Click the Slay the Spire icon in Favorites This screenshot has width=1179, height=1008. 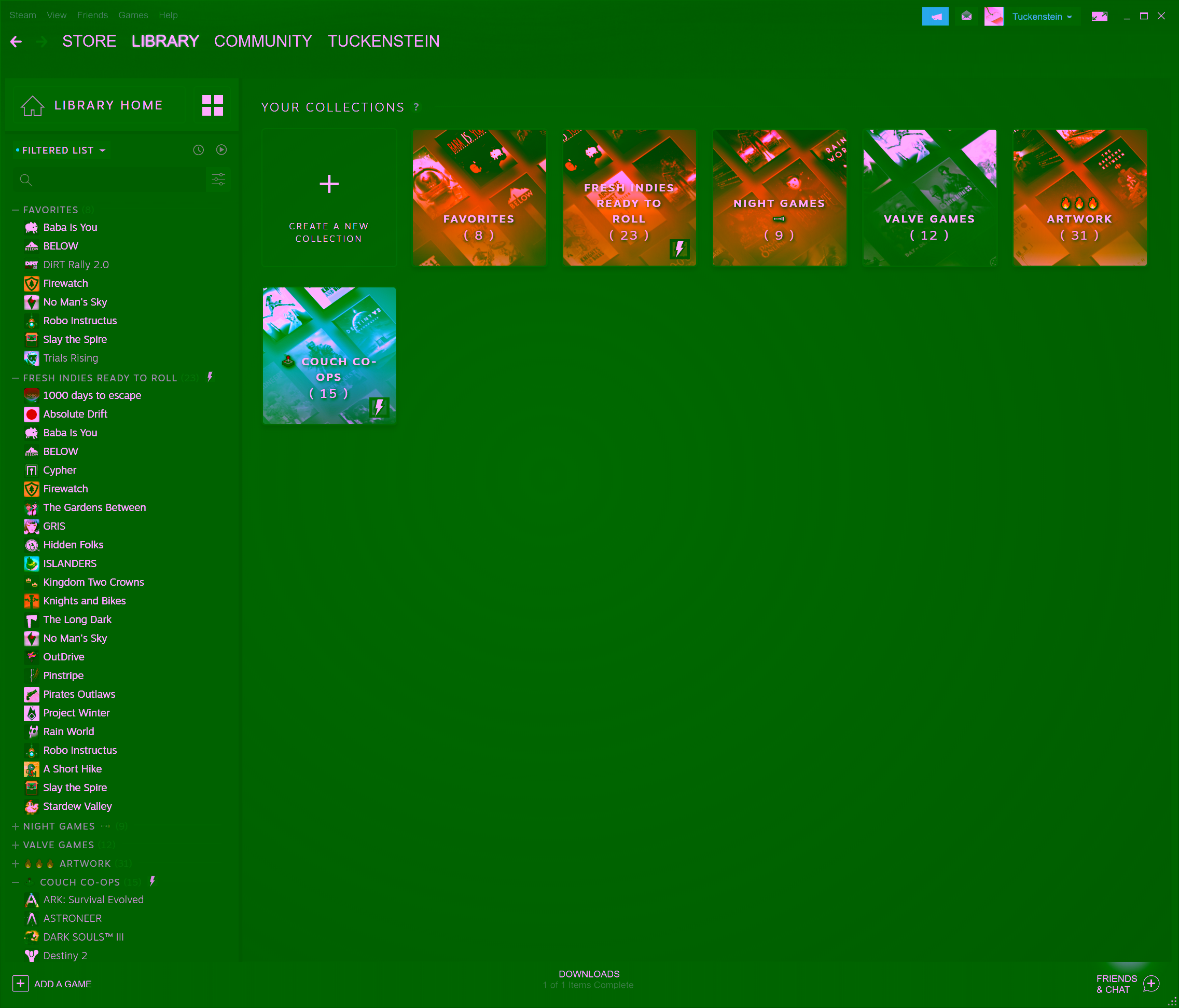point(32,340)
